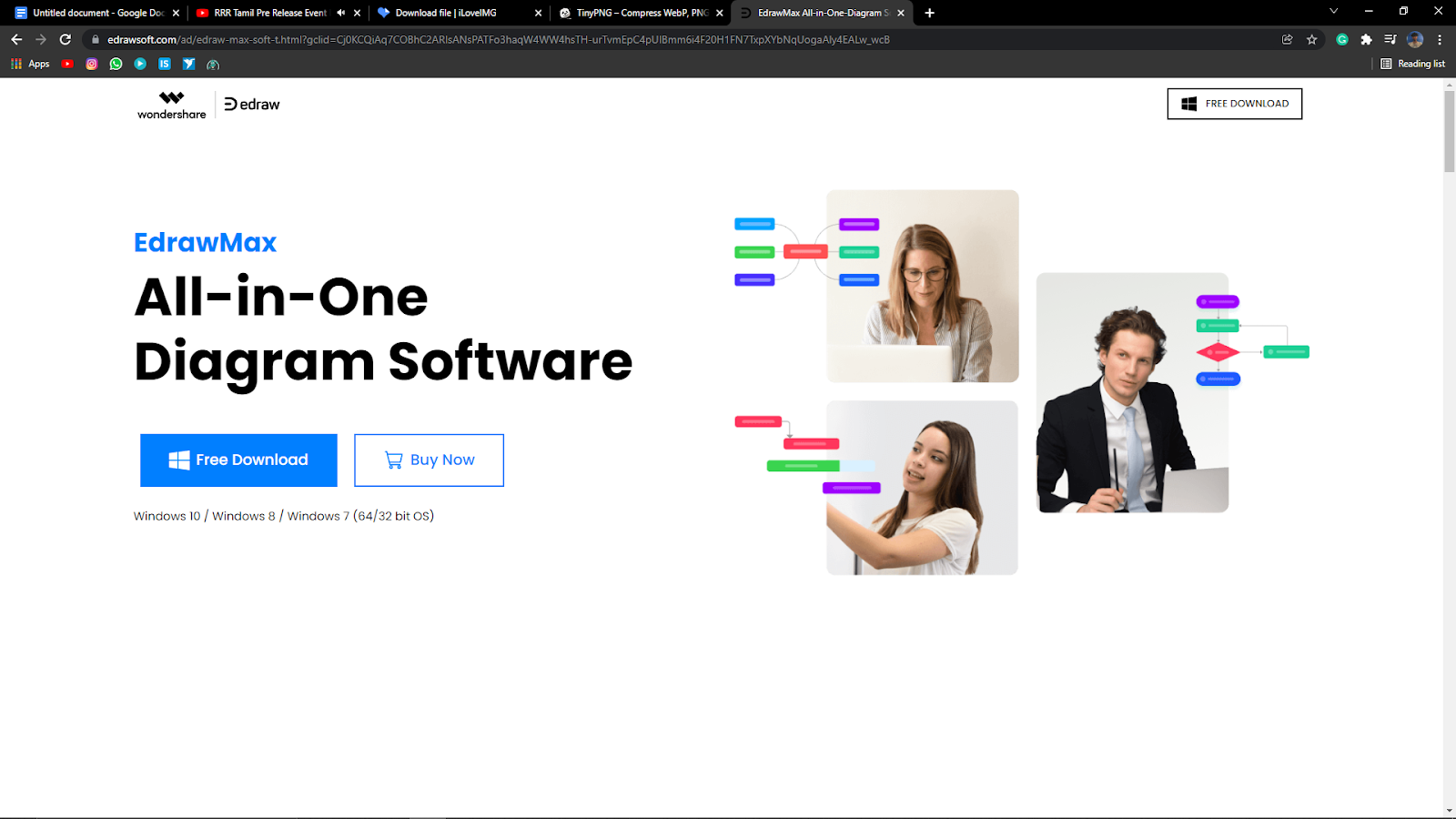Open the Chrome three-dot menu

tap(1440, 39)
